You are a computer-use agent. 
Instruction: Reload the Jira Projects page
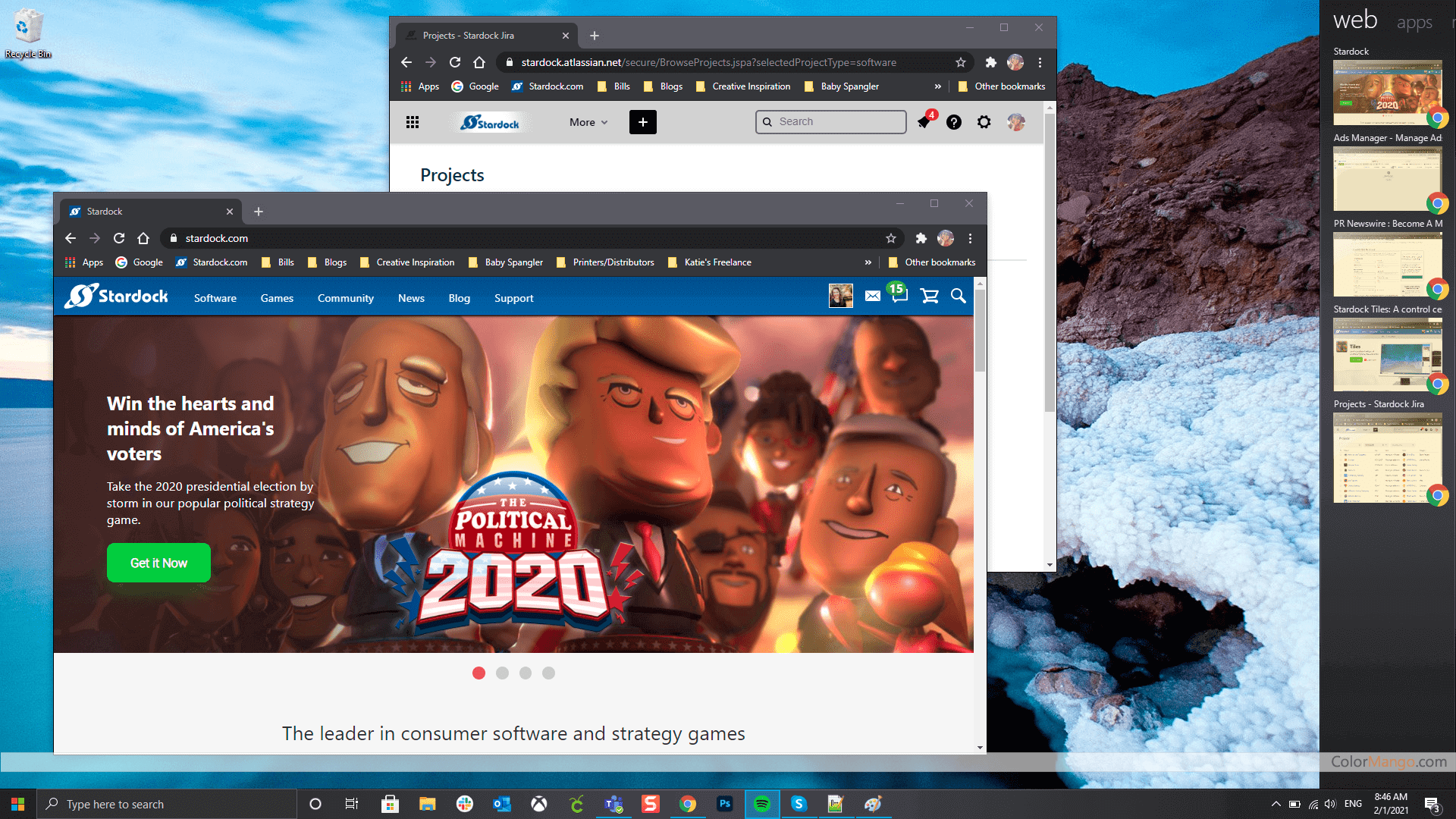[x=455, y=62]
